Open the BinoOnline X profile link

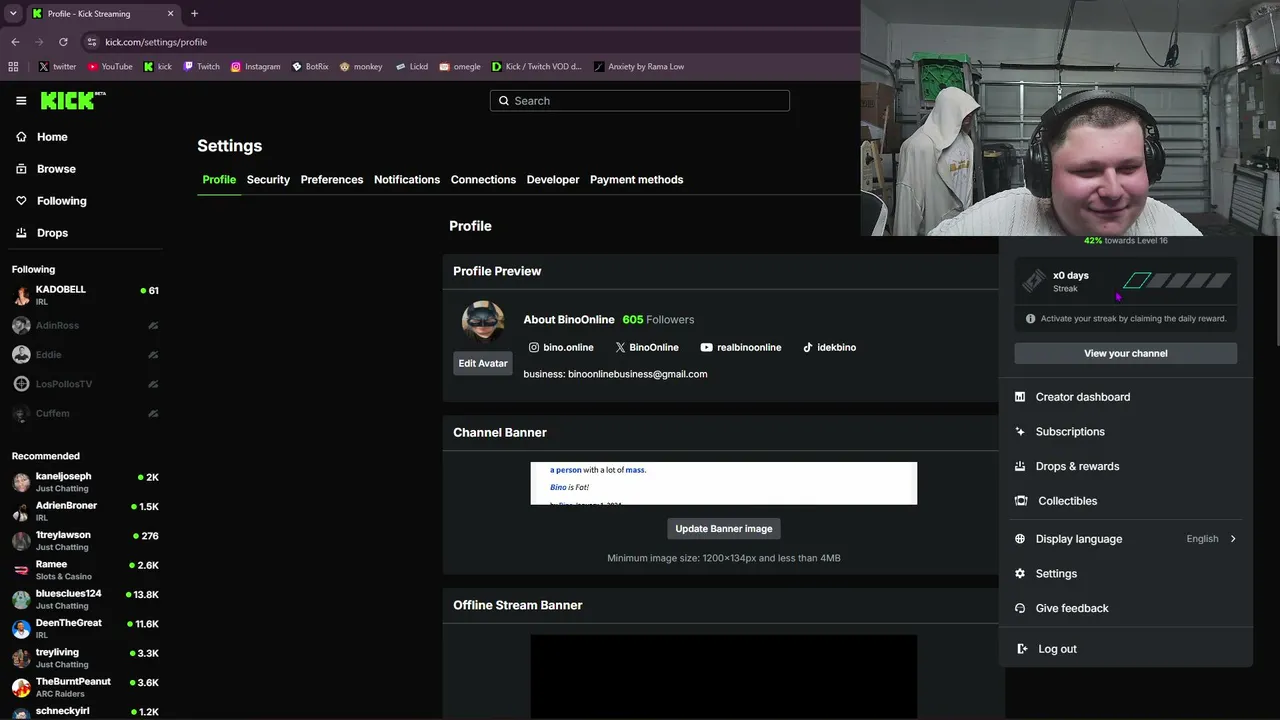click(647, 347)
